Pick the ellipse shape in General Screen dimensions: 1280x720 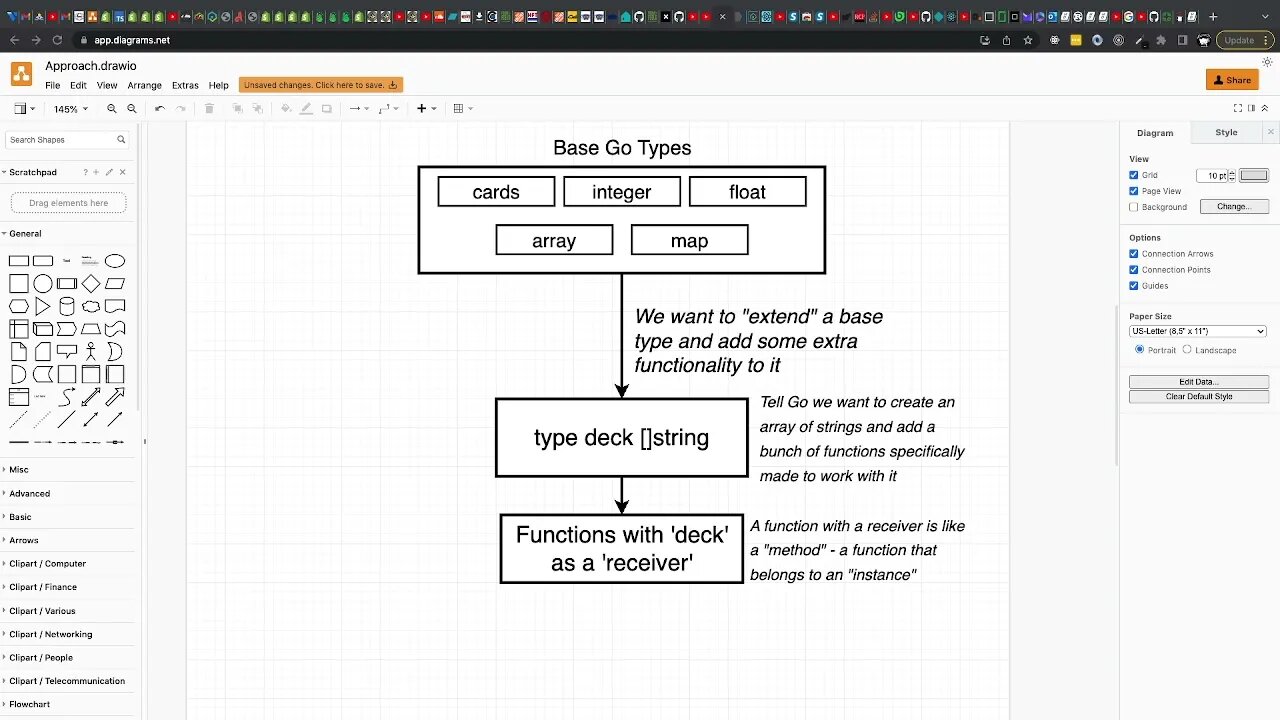tap(115, 261)
